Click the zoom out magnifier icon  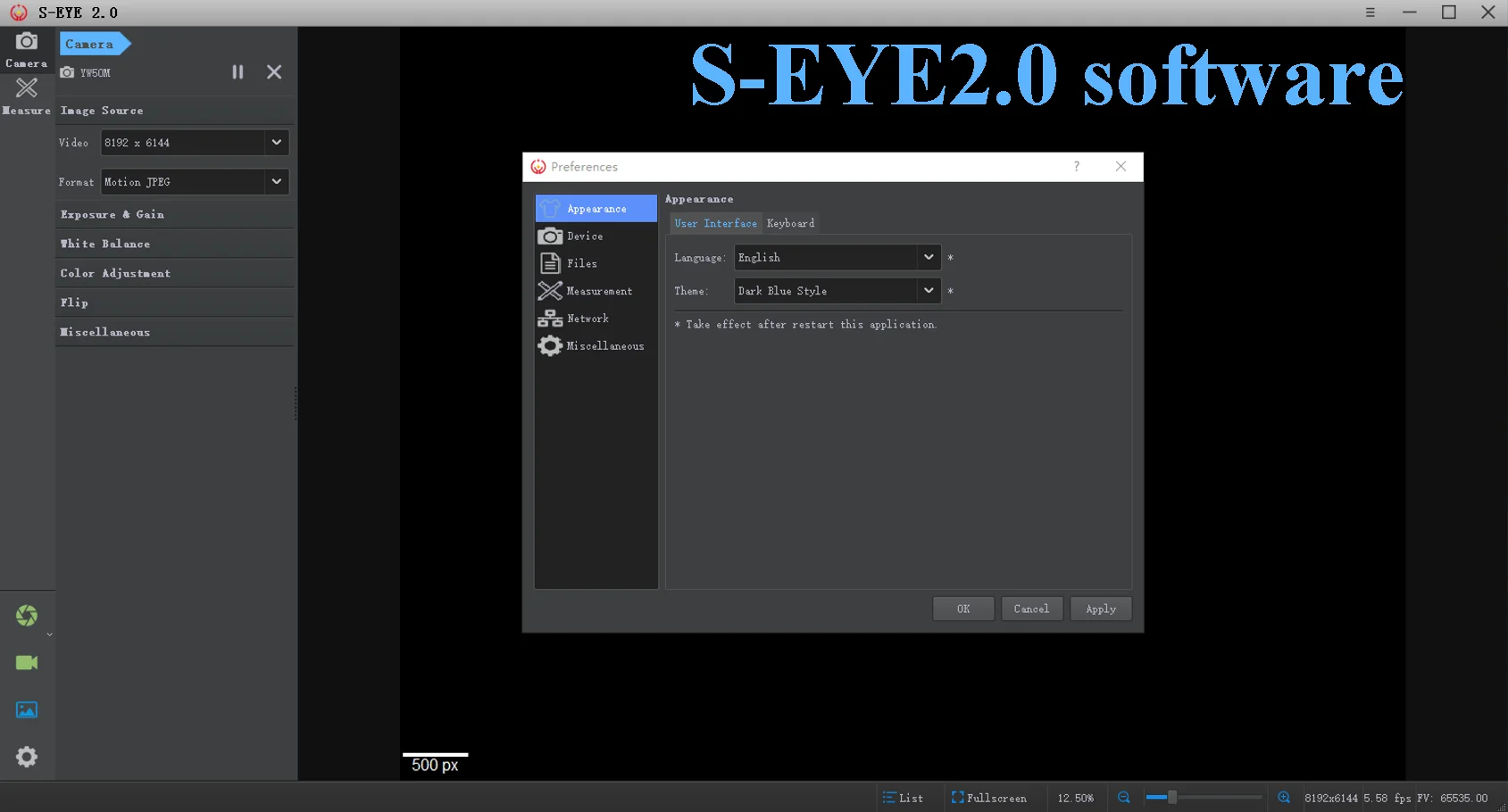1124,798
